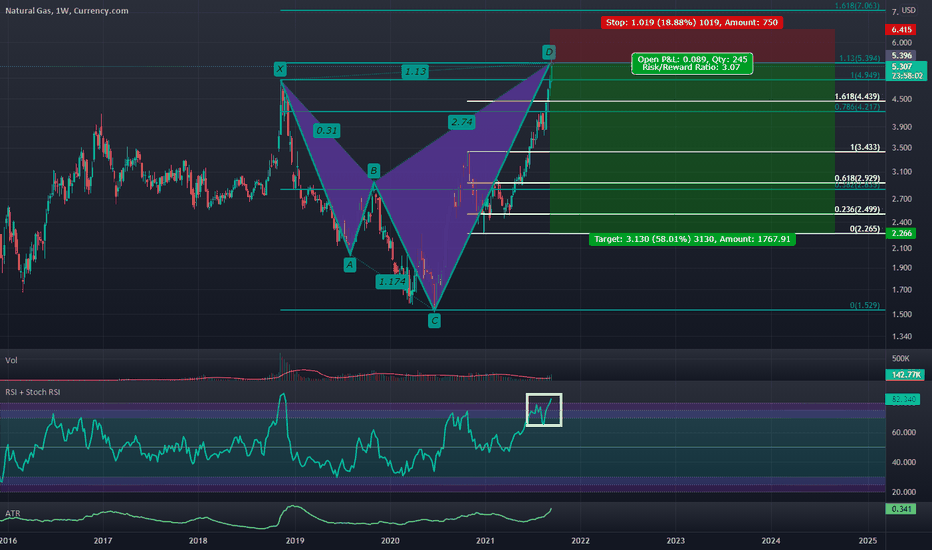Click the 0.786(4.217) Fibonacci level label

tap(857, 107)
